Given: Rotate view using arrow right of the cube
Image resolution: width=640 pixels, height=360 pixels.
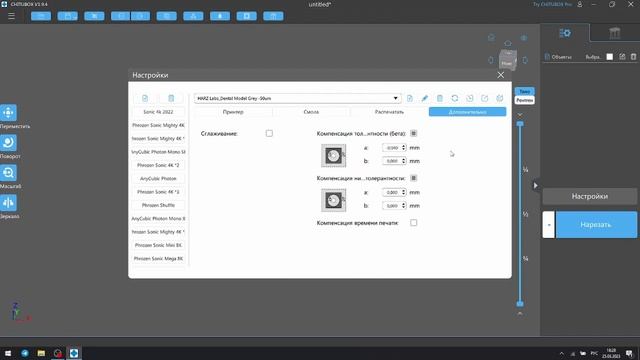Looking at the screenshot, I should [525, 60].
